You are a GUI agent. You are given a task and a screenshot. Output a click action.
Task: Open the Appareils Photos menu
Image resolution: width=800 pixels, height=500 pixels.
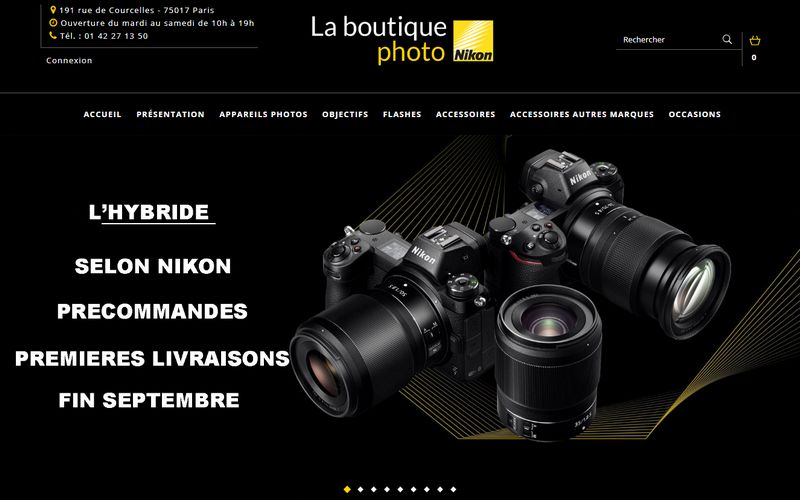point(263,114)
